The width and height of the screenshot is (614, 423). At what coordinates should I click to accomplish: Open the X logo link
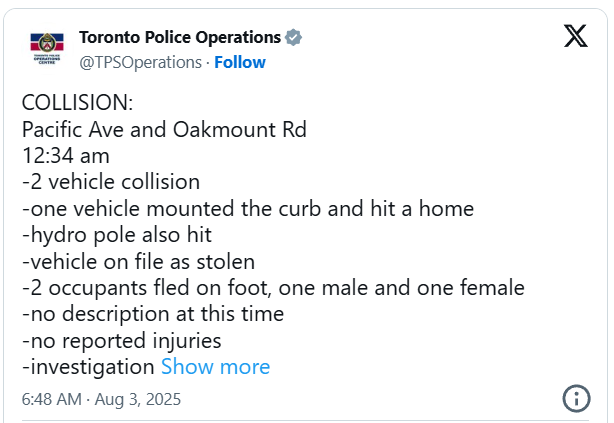pos(575,37)
